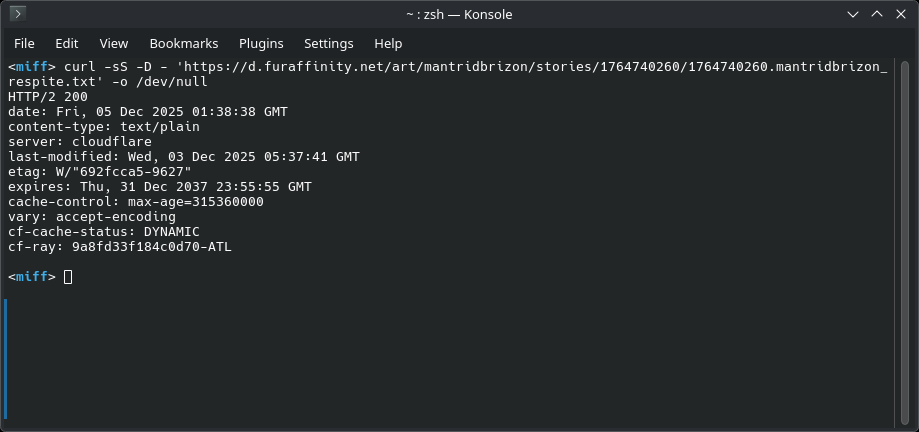Open the File menu
This screenshot has width=919, height=432.
(x=24, y=43)
